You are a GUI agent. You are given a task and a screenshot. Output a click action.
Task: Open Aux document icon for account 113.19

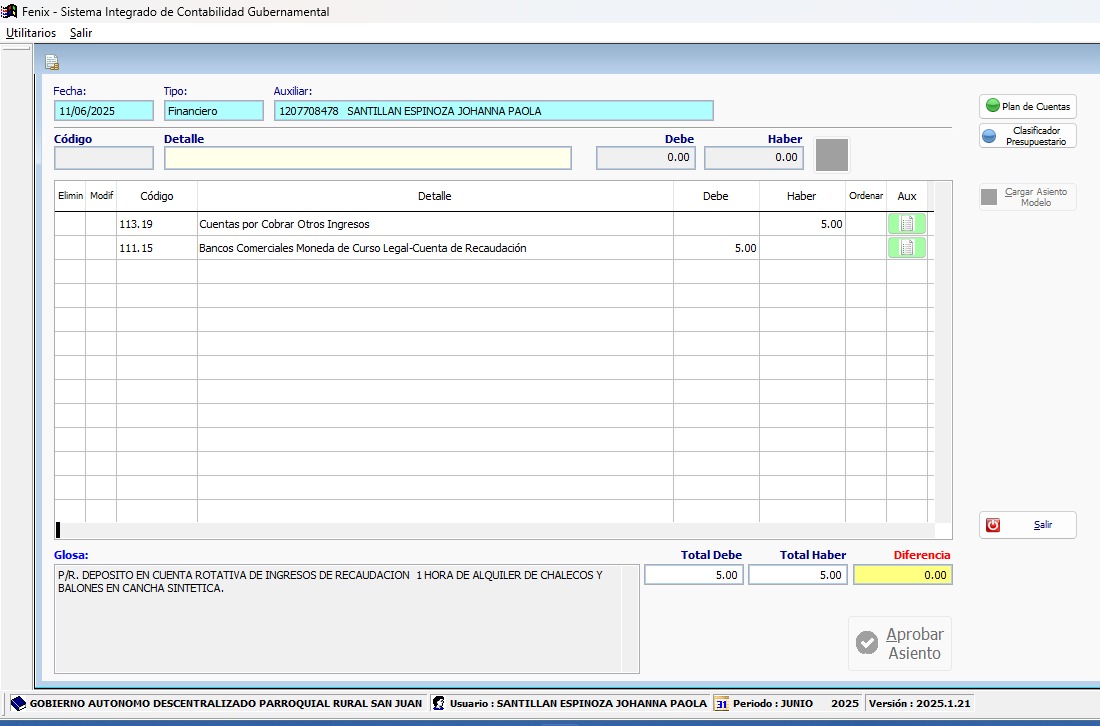[906, 224]
